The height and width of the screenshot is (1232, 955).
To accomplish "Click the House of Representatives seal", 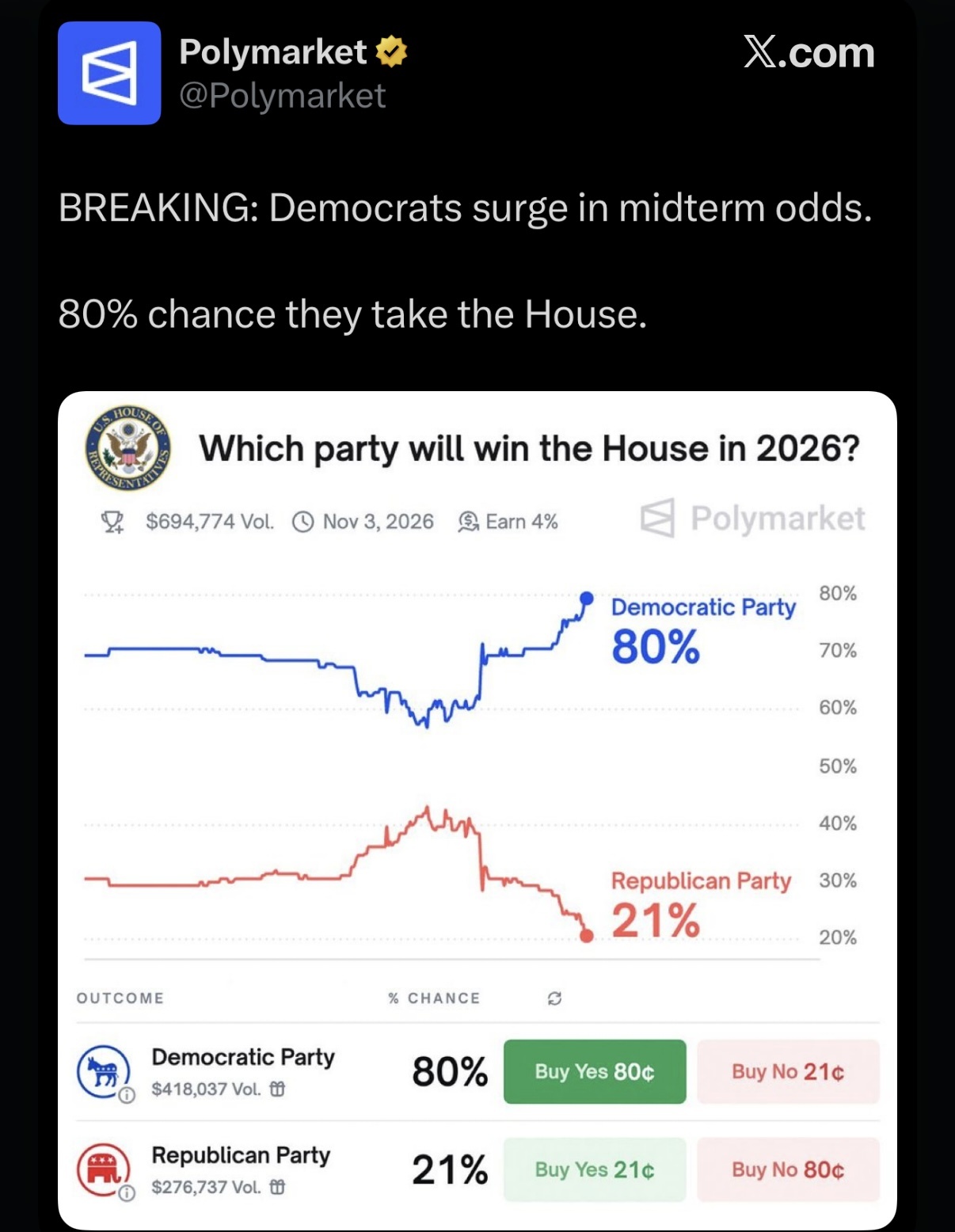I will coord(128,448).
